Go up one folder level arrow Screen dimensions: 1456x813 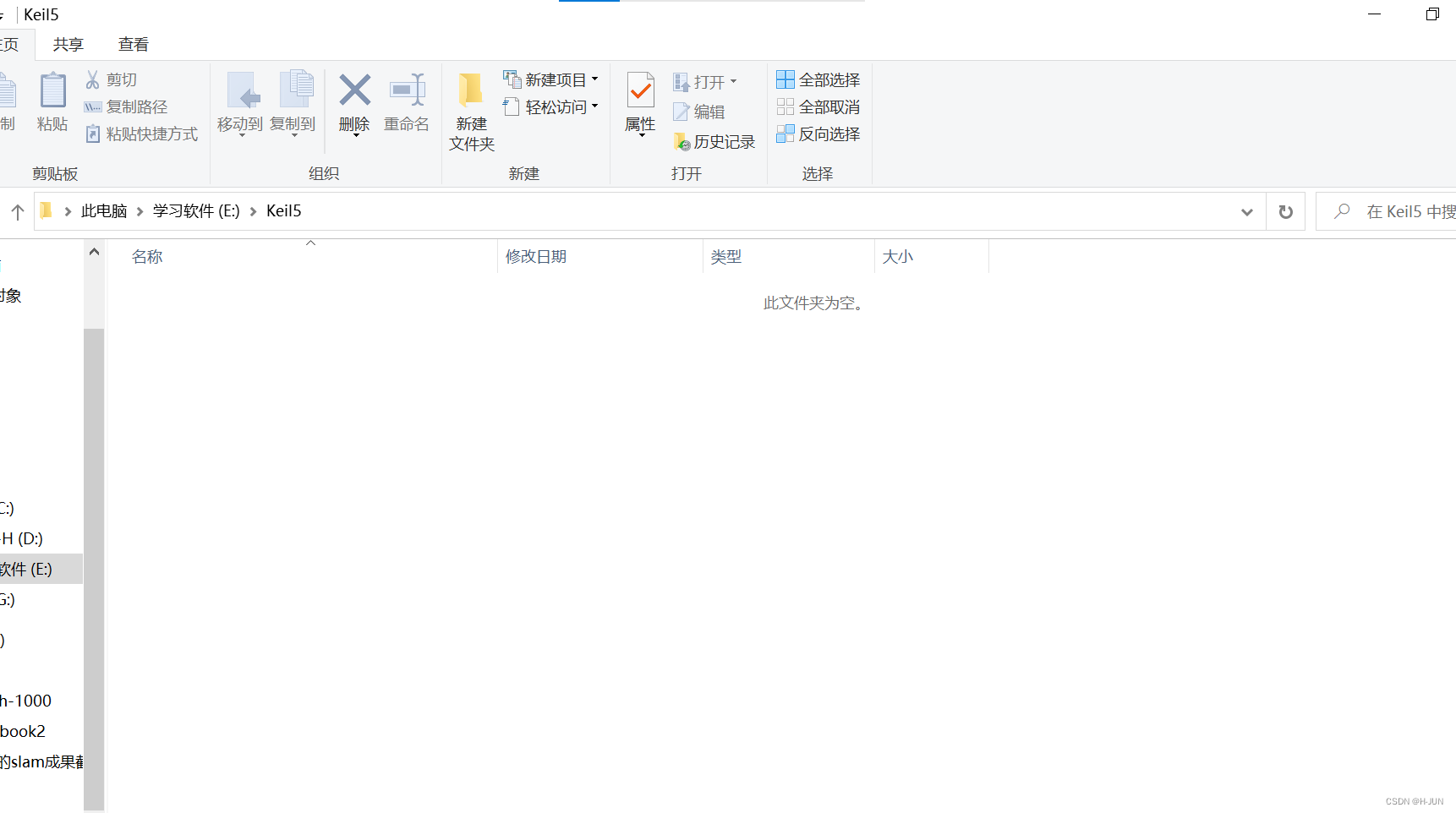[17, 211]
